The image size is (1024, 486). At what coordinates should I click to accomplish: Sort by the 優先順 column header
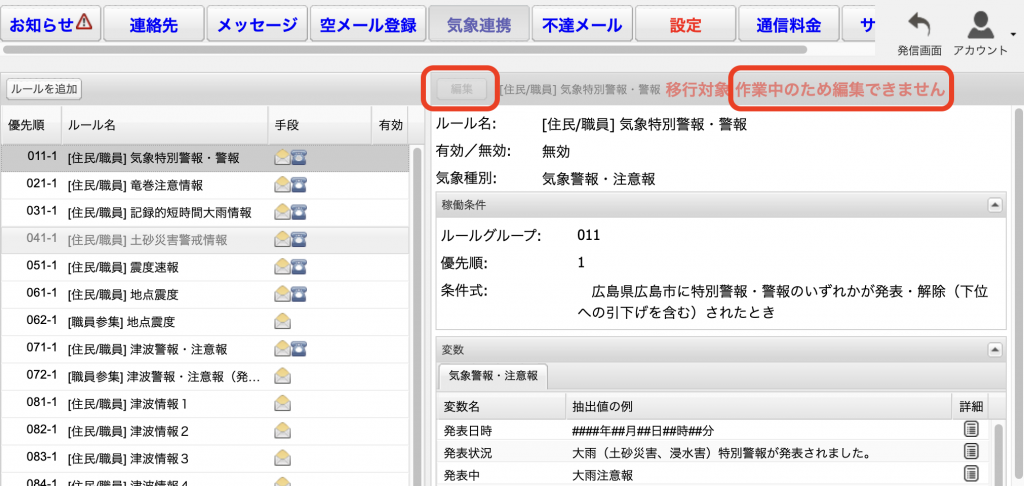coord(28,125)
